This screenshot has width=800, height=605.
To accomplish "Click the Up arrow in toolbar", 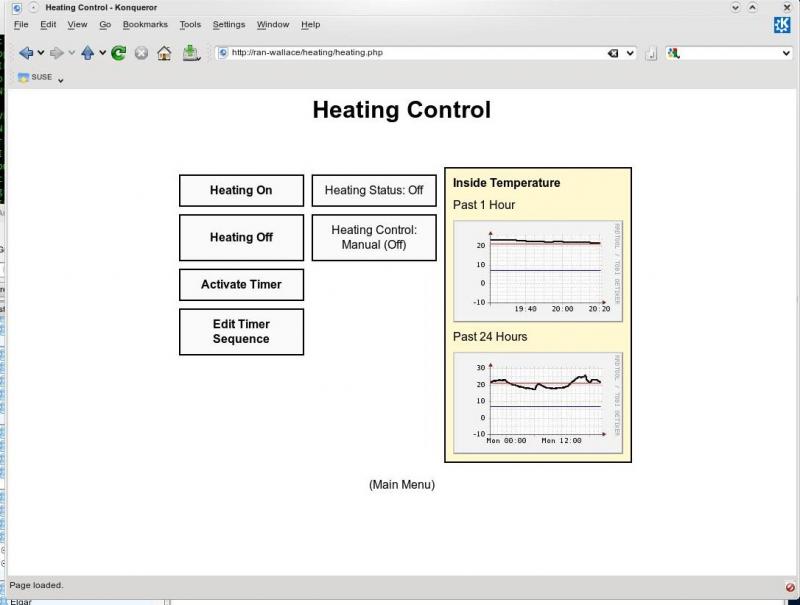I will 87,53.
